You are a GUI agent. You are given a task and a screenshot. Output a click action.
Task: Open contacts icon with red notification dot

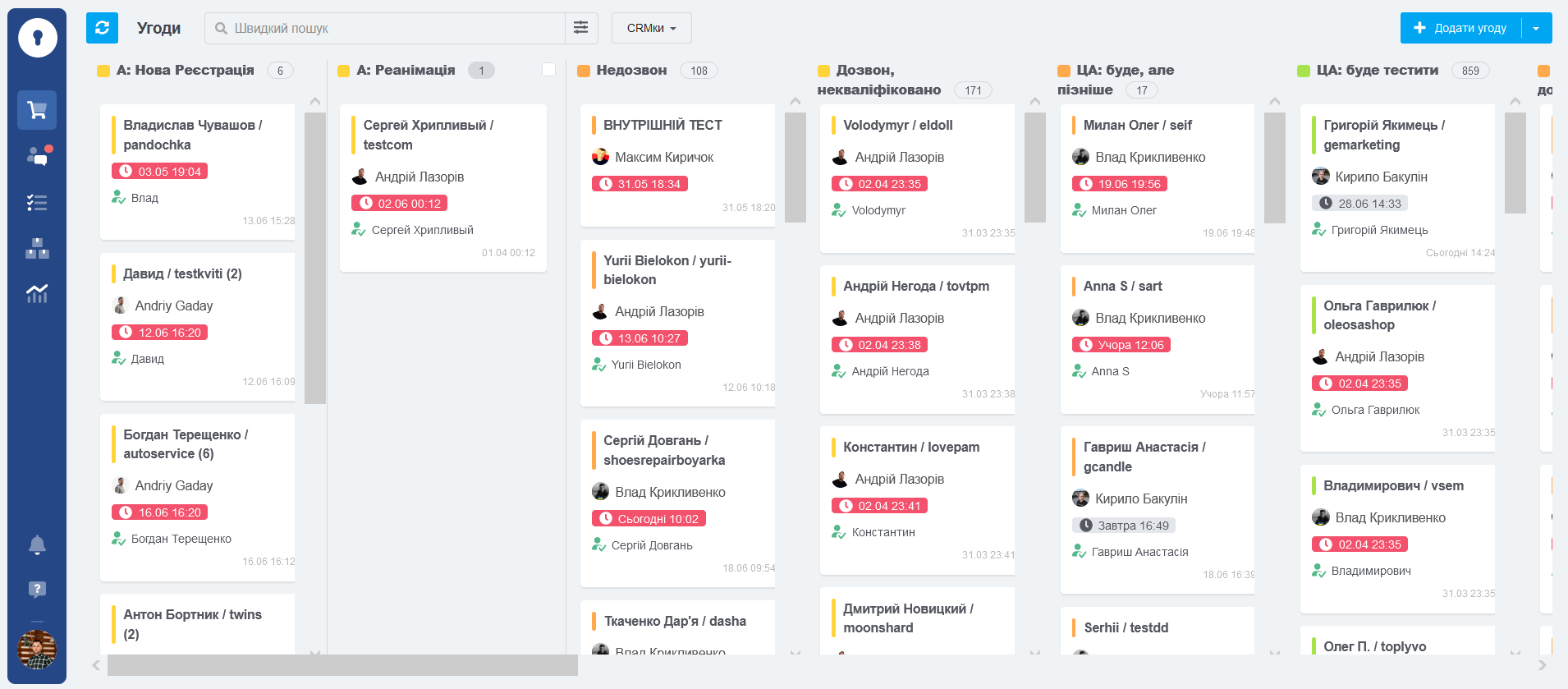point(38,156)
